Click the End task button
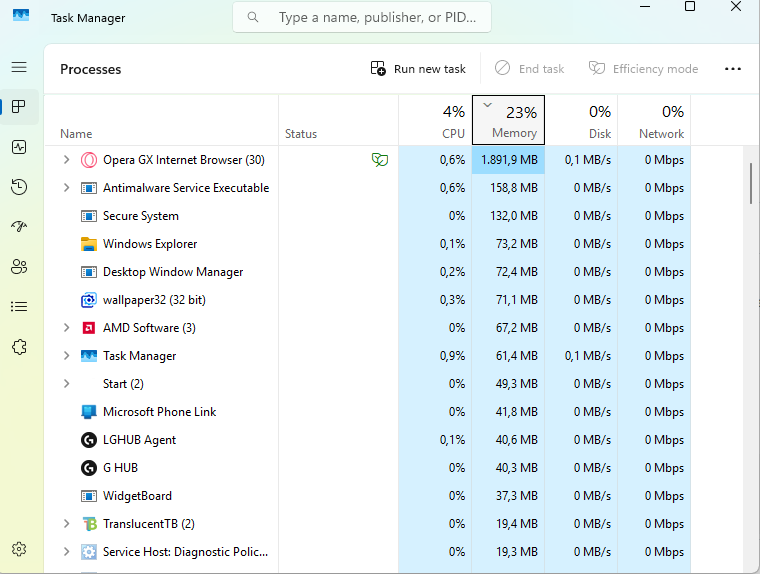Image resolution: width=760 pixels, height=574 pixels. coord(529,69)
